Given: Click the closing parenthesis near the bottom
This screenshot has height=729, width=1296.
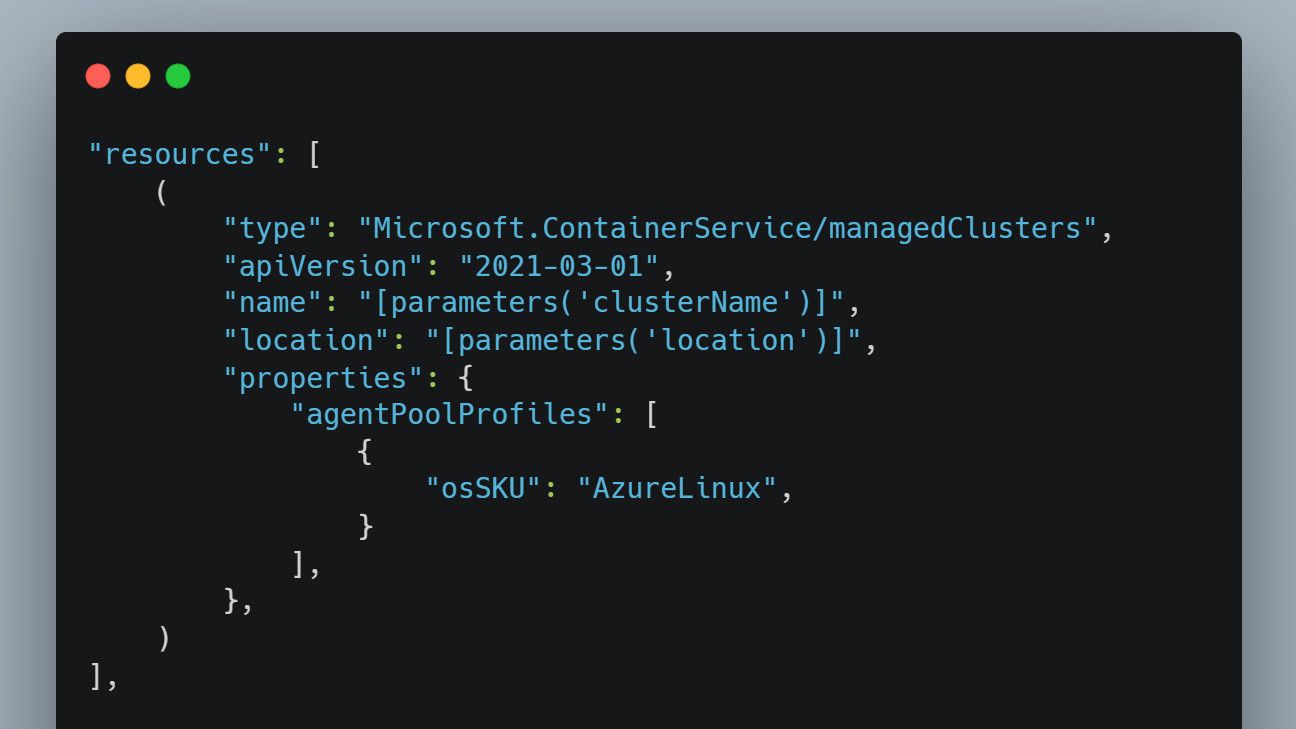Looking at the screenshot, I should click(161, 639).
